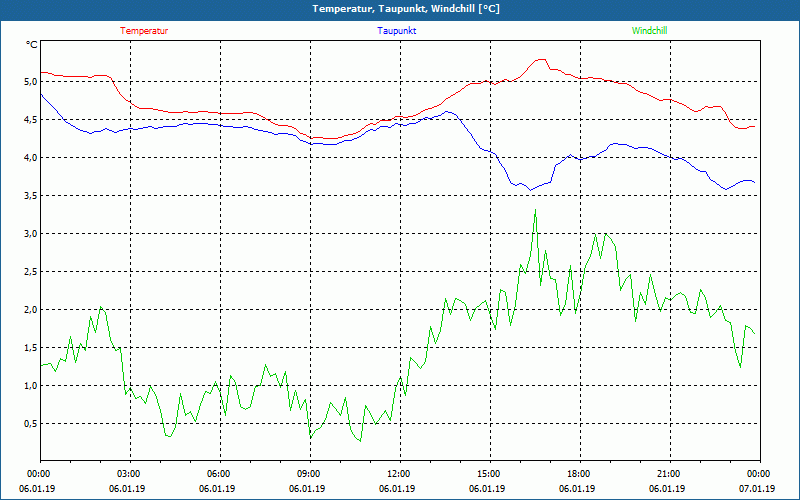Screen dimensions: 800x500
Task: Click the 03:00 time axis label
Action: tap(130, 474)
